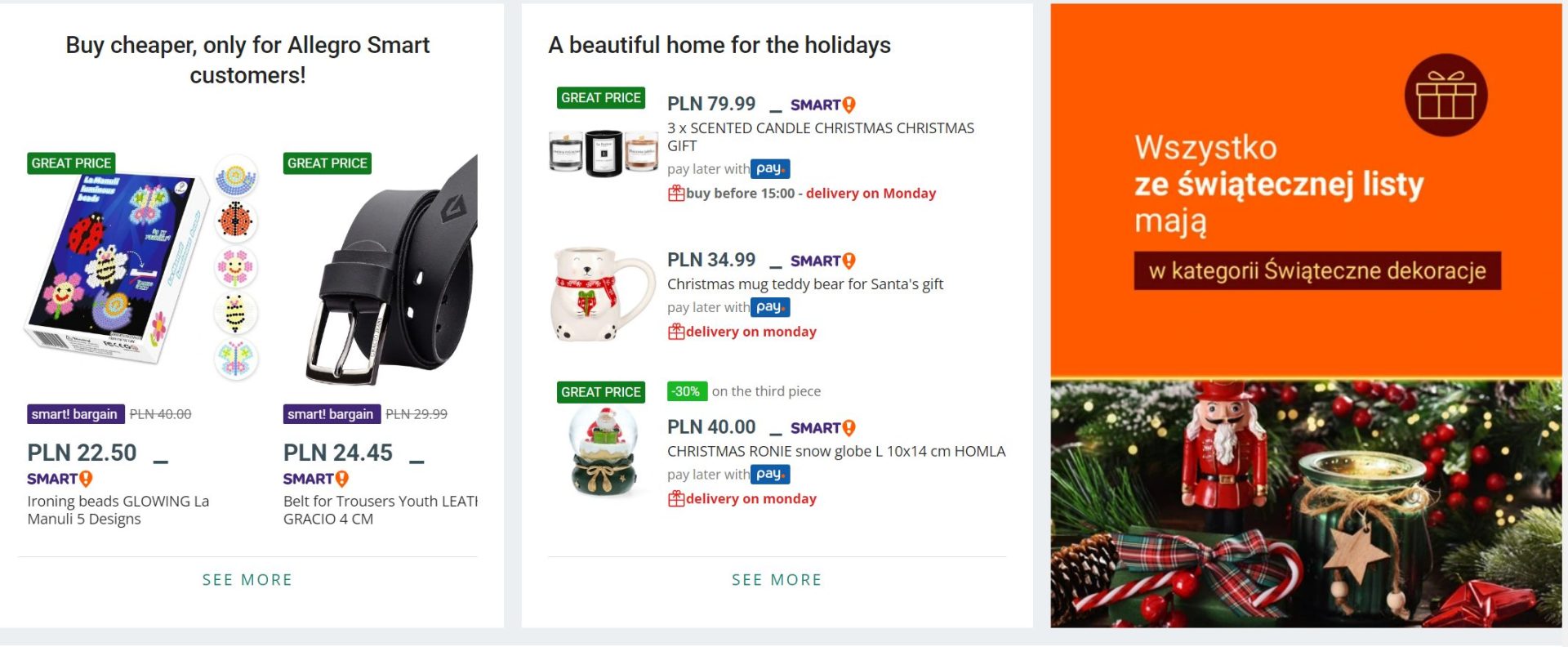
Task: Click the delivery gift icon under teddy mug
Action: (676, 332)
